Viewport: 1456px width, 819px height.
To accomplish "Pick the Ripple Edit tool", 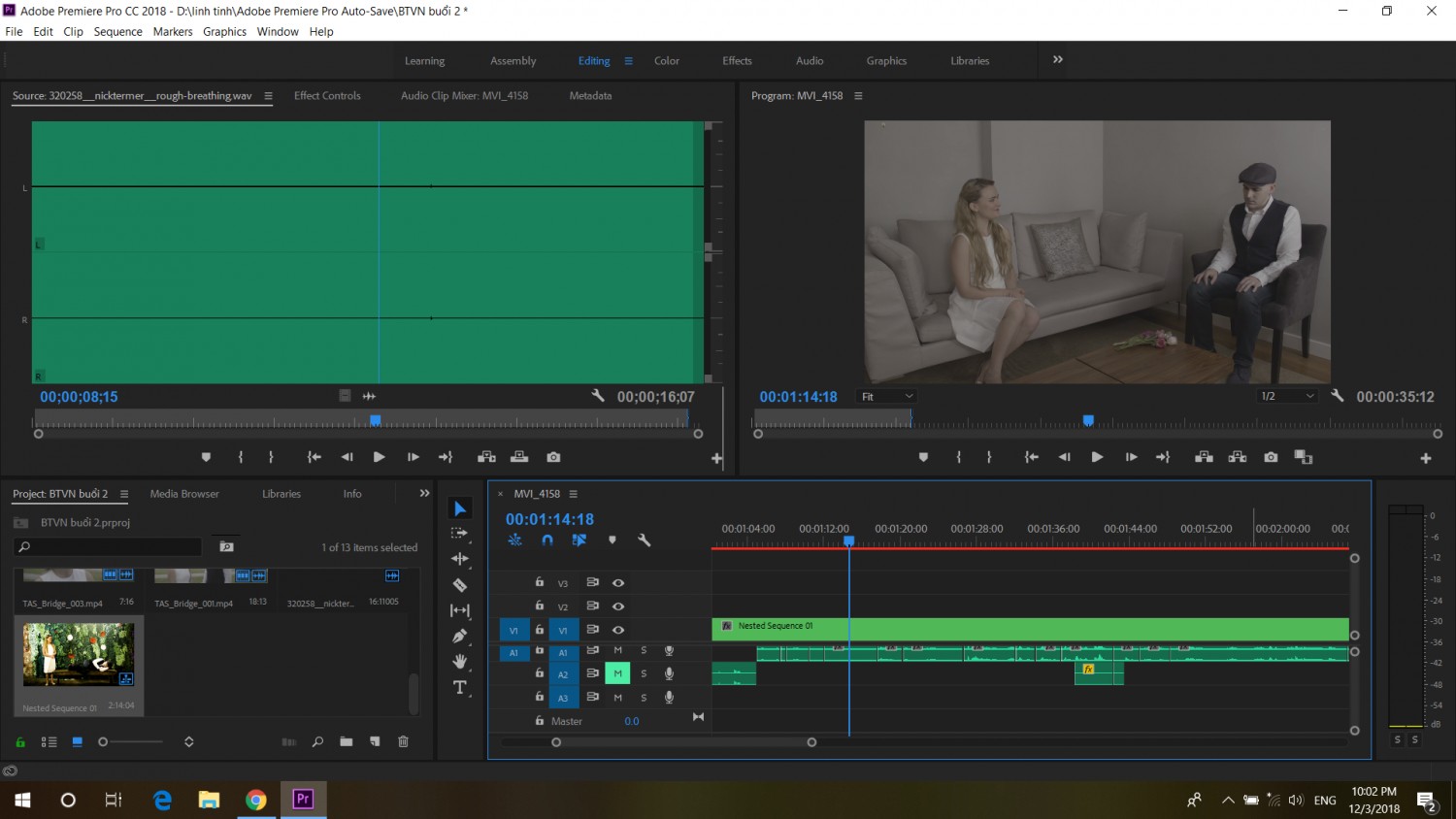I will coord(460,559).
